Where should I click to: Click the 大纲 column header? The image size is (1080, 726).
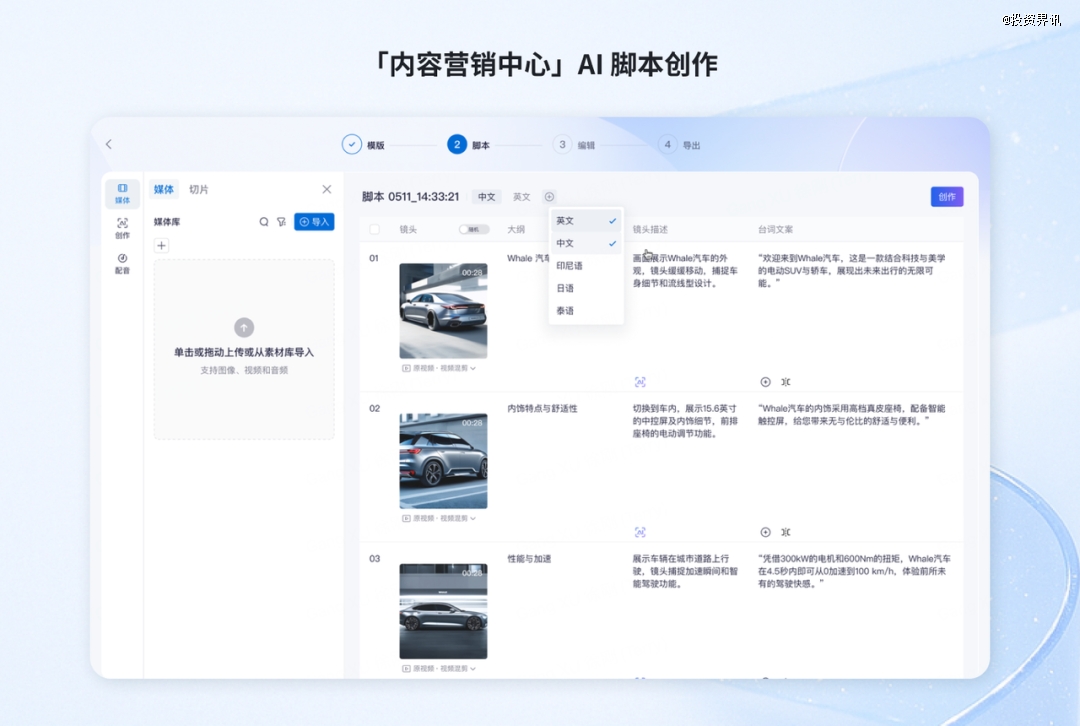pos(516,229)
